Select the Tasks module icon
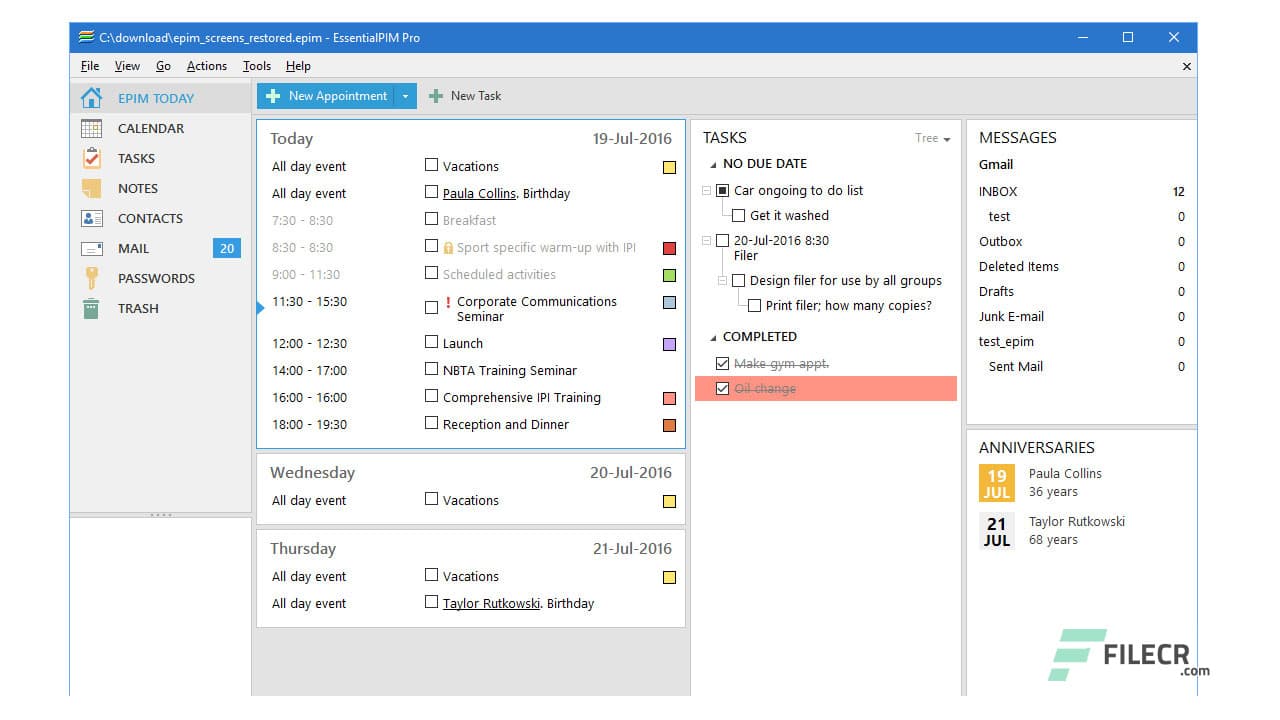The width and height of the screenshot is (1280, 720). (91, 158)
